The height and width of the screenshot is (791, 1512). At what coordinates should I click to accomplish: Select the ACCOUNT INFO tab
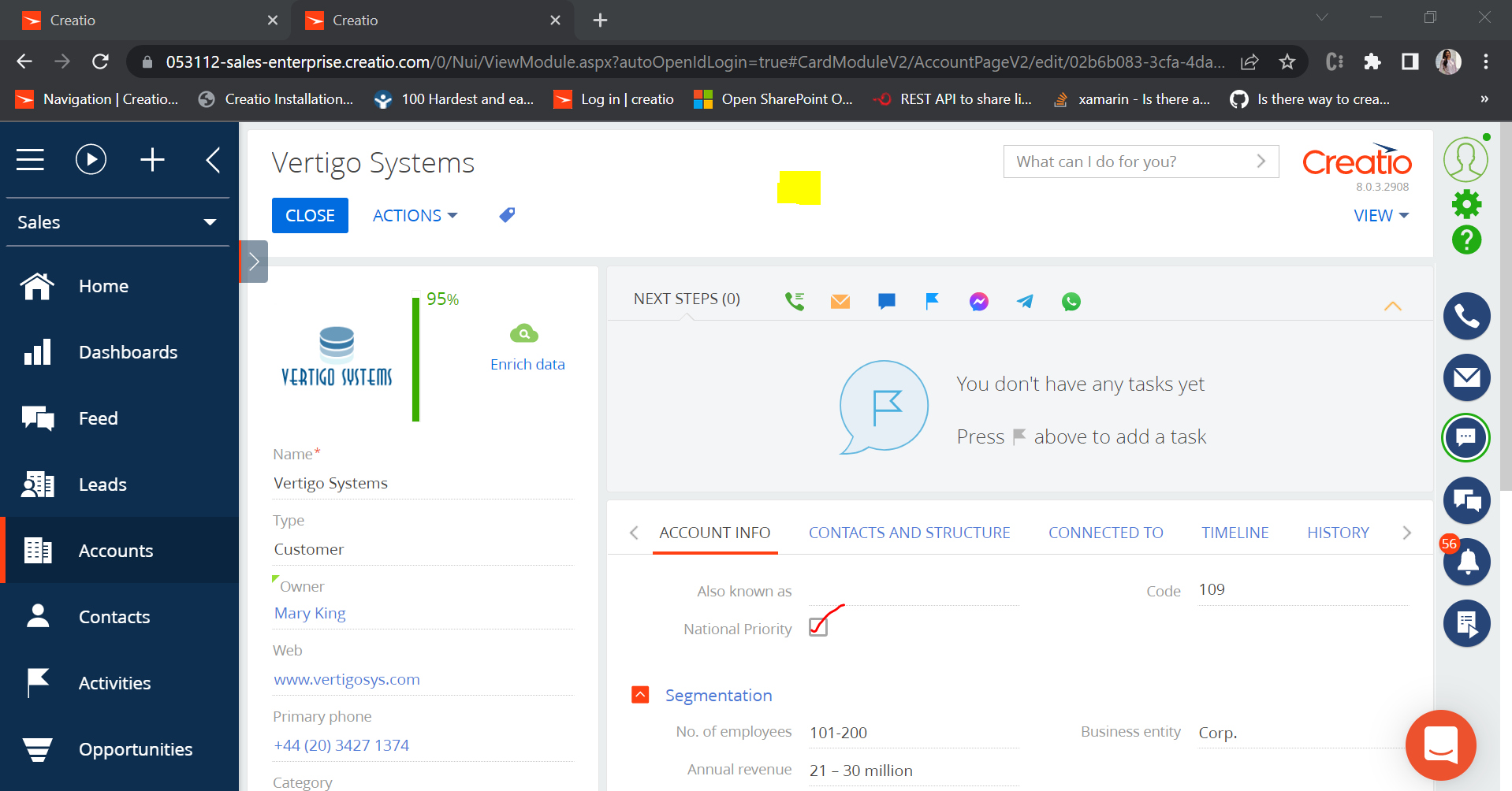(x=715, y=533)
